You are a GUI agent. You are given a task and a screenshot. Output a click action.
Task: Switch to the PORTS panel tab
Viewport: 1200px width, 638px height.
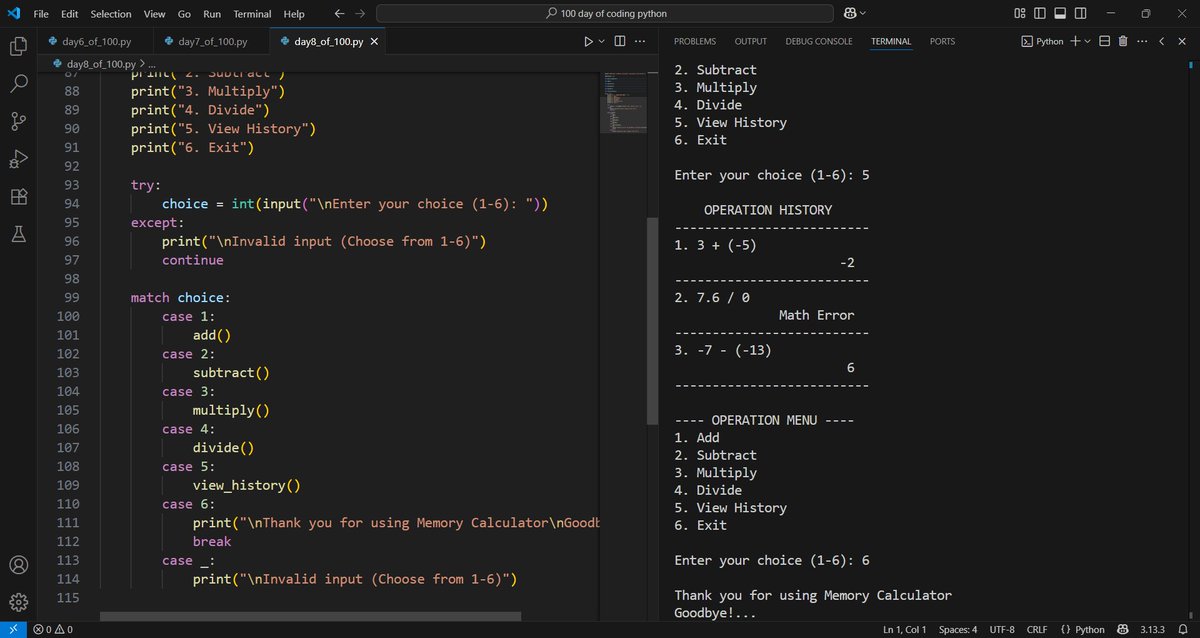(x=942, y=41)
